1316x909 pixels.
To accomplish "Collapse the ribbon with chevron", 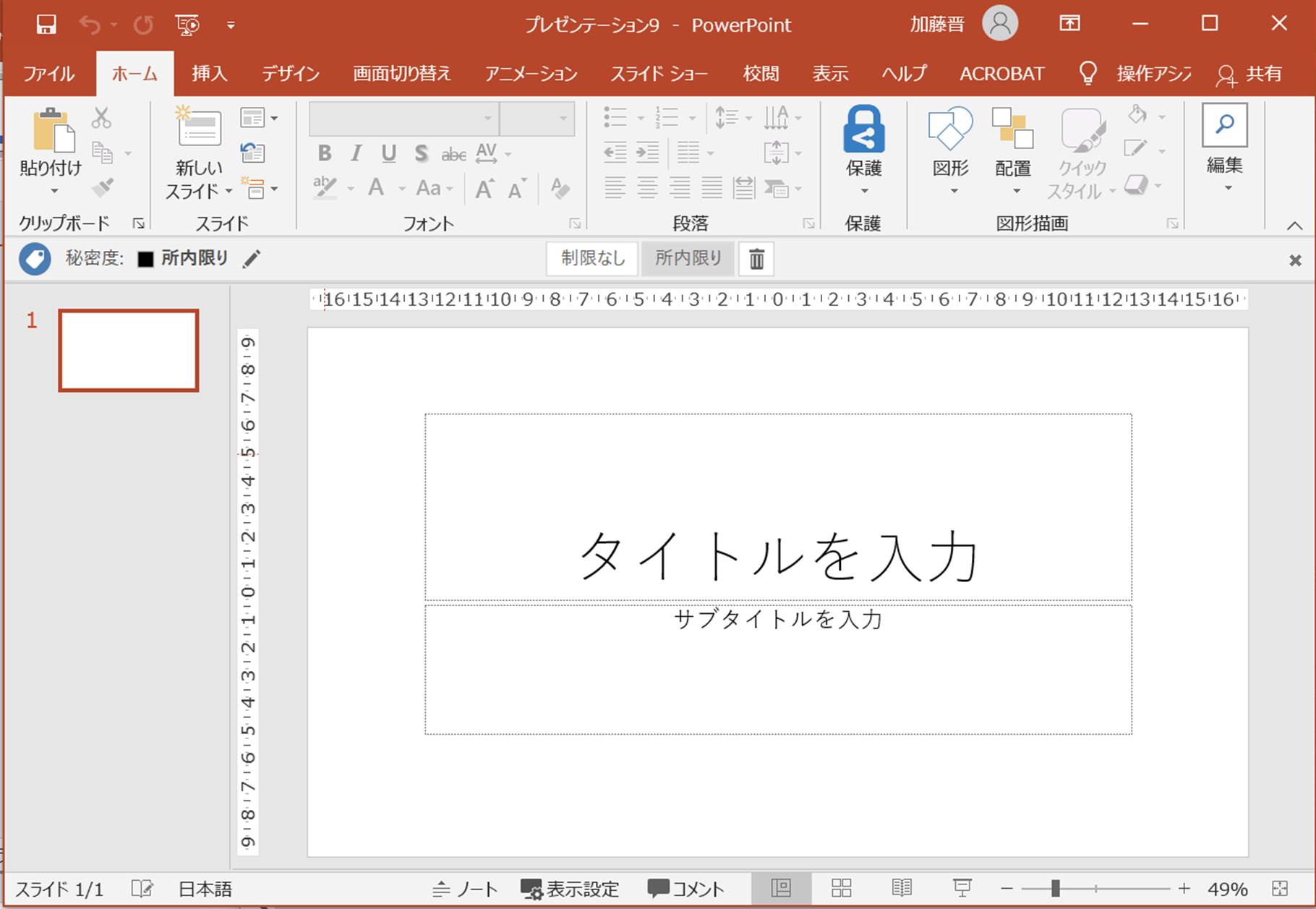I will pyautogui.click(x=1294, y=226).
